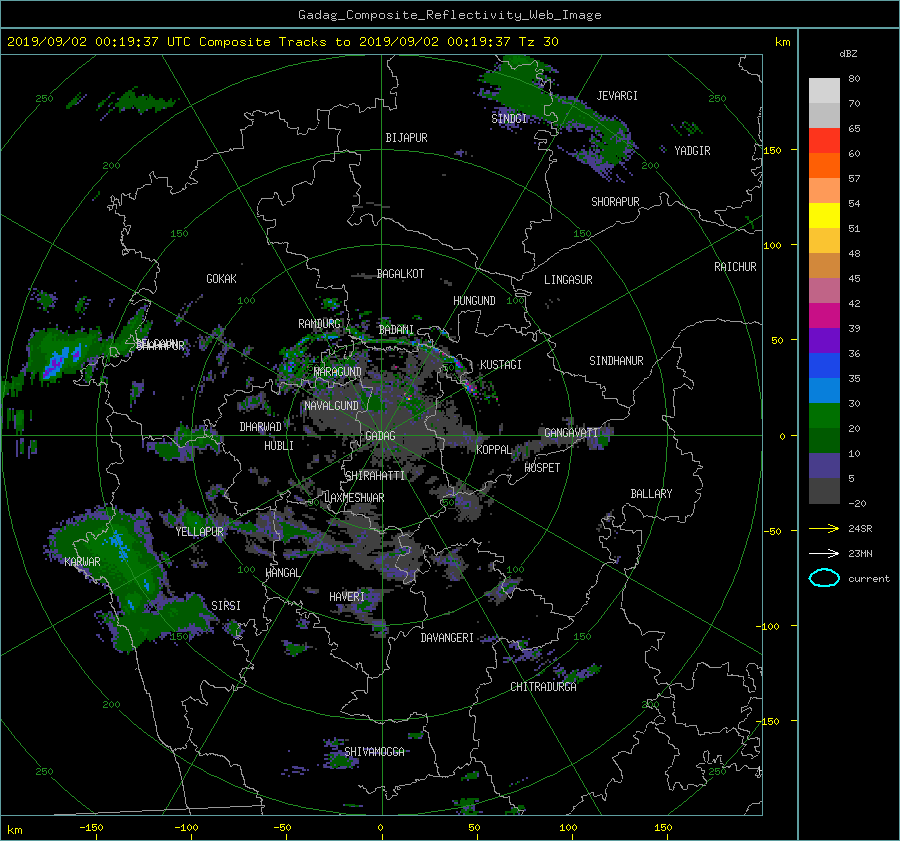Click the LINGASUR city label
This screenshot has width=900, height=841.
click(568, 280)
